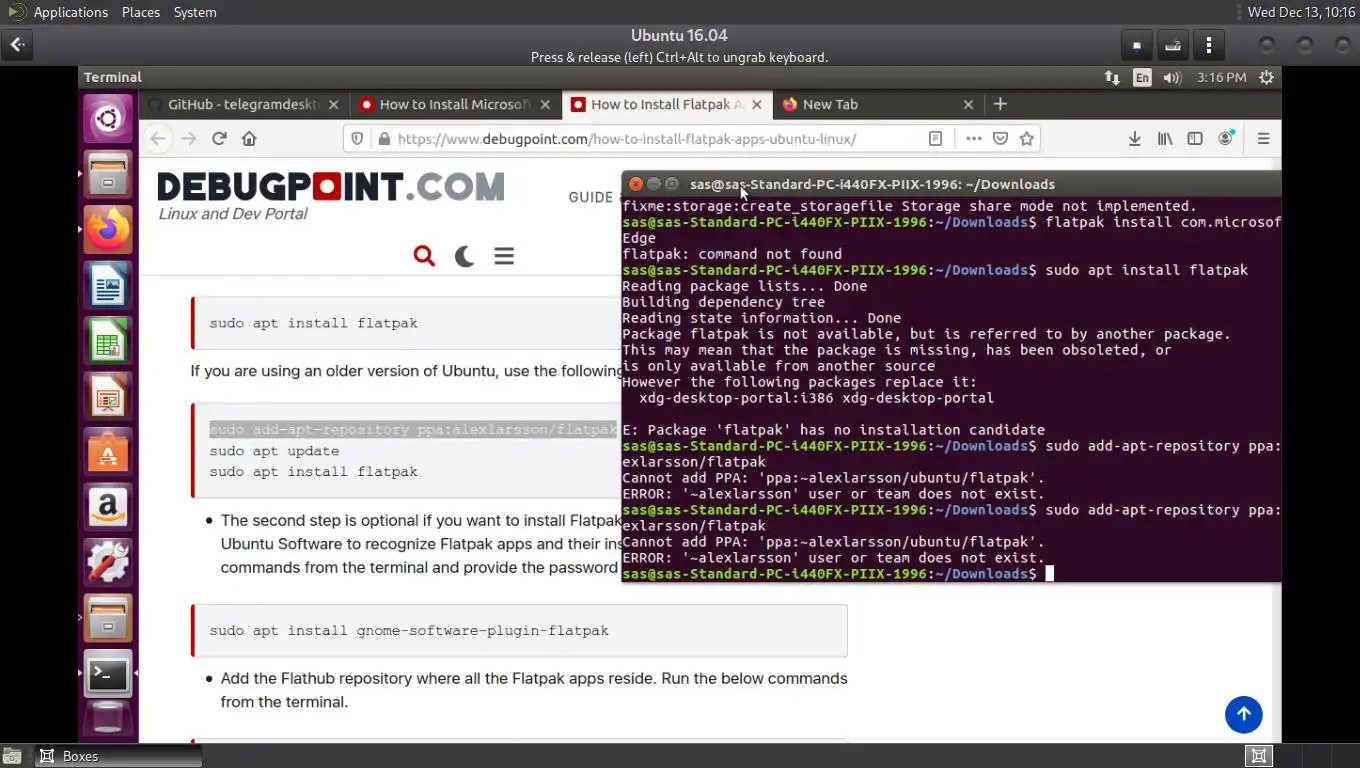1360x768 pixels.
Task: Click the padlock site info icon
Action: coord(382,139)
